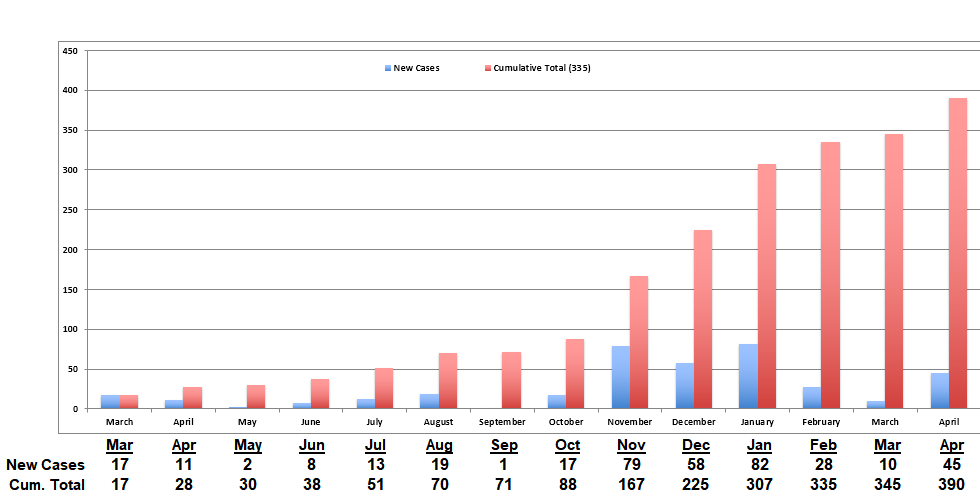
Task: Select the New Cases value 82
Action: (x=758, y=465)
